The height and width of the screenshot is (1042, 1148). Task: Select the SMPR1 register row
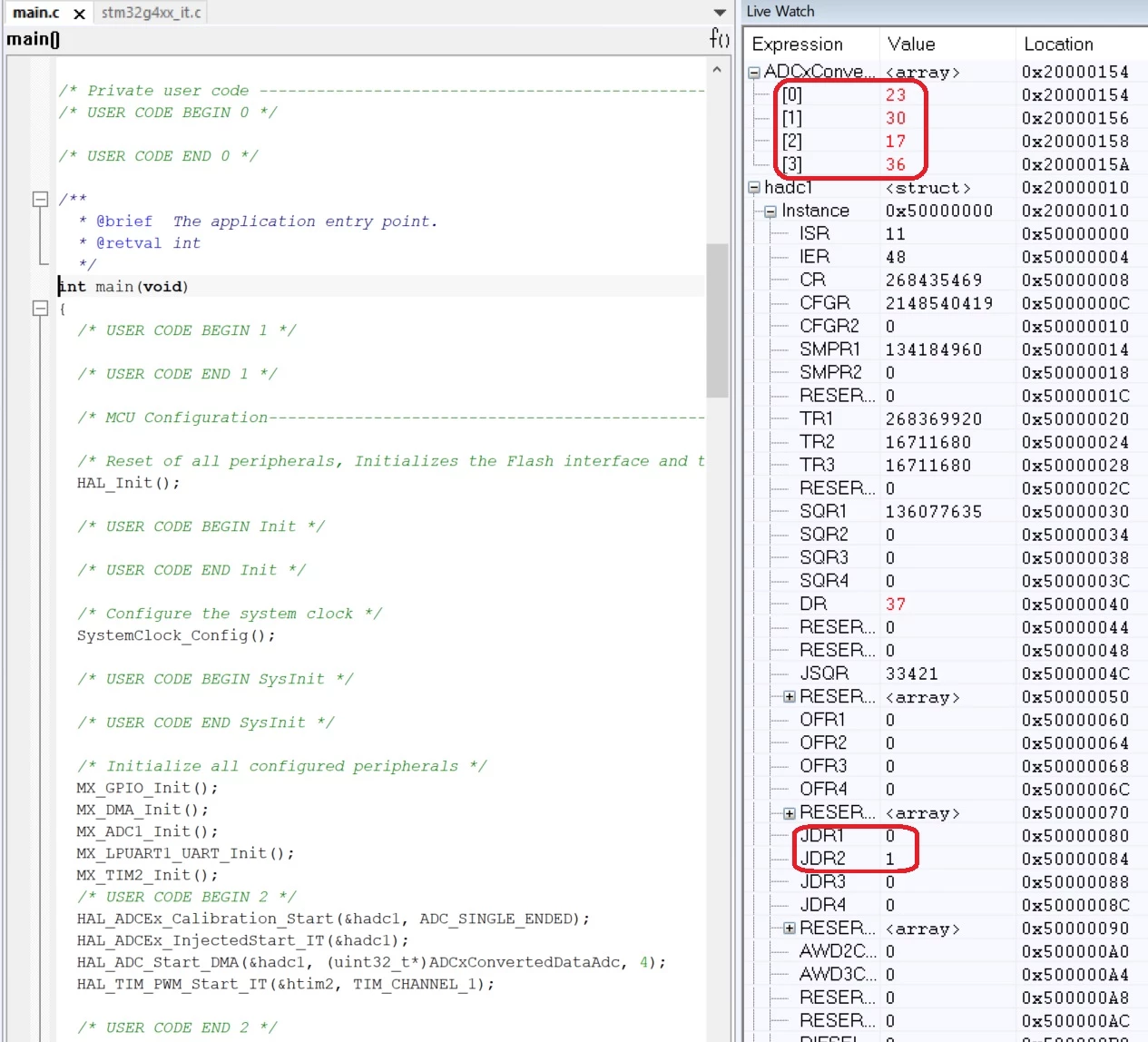pyautogui.click(x=947, y=350)
